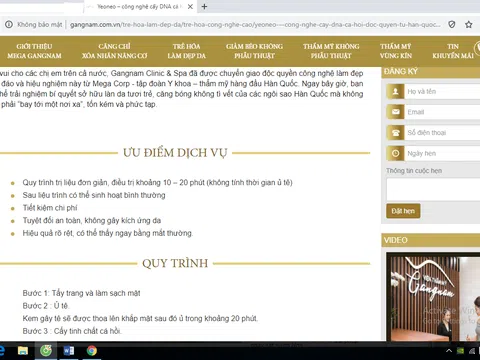Open the Giới Thiệu Mega Gangnam menu
This screenshot has height=360, width=480.
tap(34, 51)
